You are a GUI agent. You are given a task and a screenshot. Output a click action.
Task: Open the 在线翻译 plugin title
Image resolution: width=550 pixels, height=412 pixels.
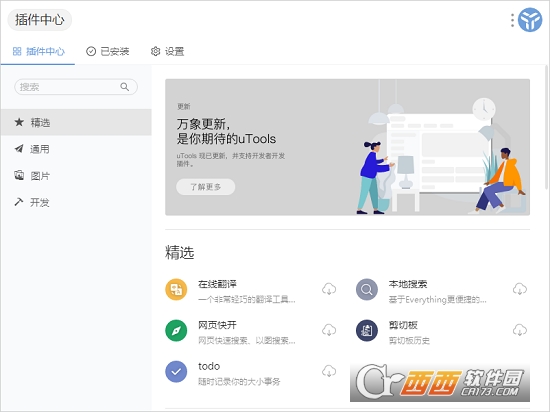217,284
